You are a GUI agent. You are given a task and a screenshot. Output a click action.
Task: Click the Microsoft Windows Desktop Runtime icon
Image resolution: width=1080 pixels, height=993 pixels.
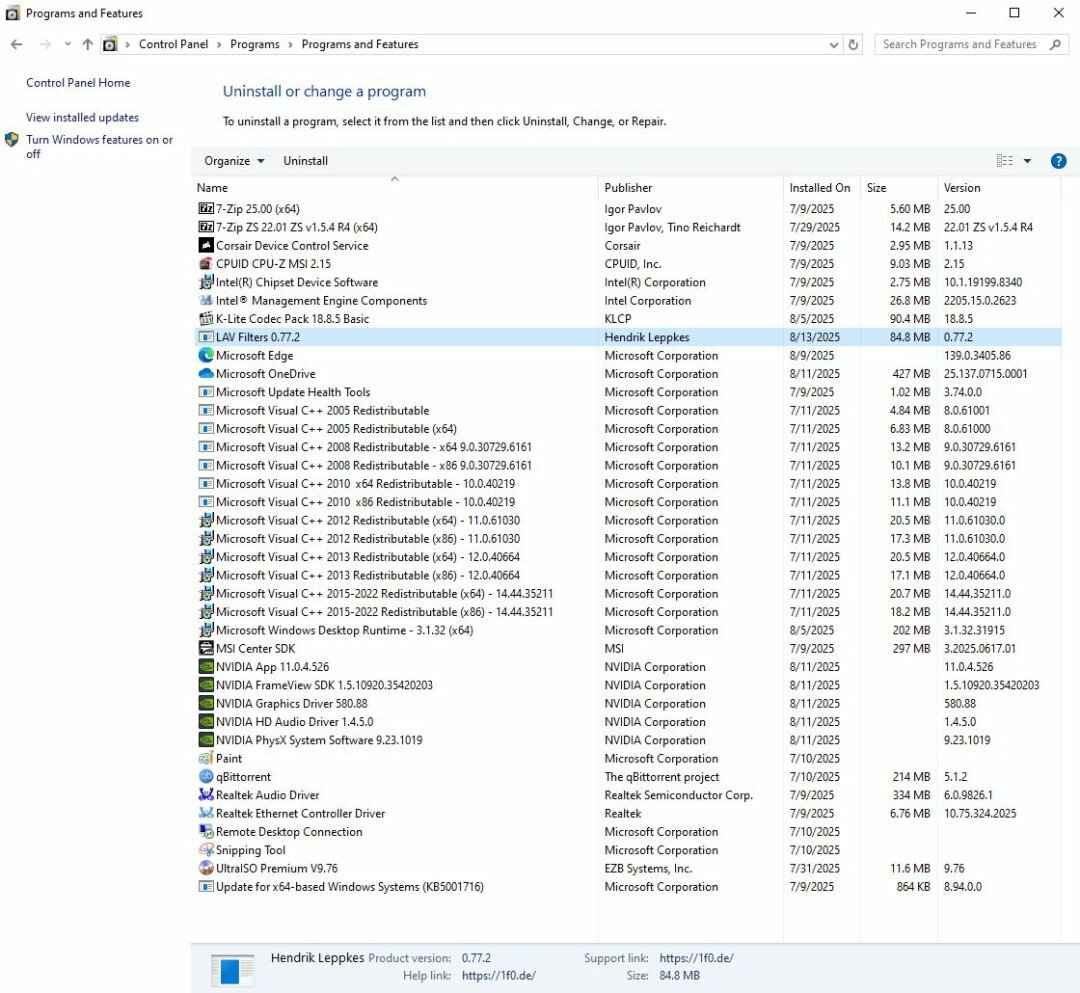[x=205, y=630]
